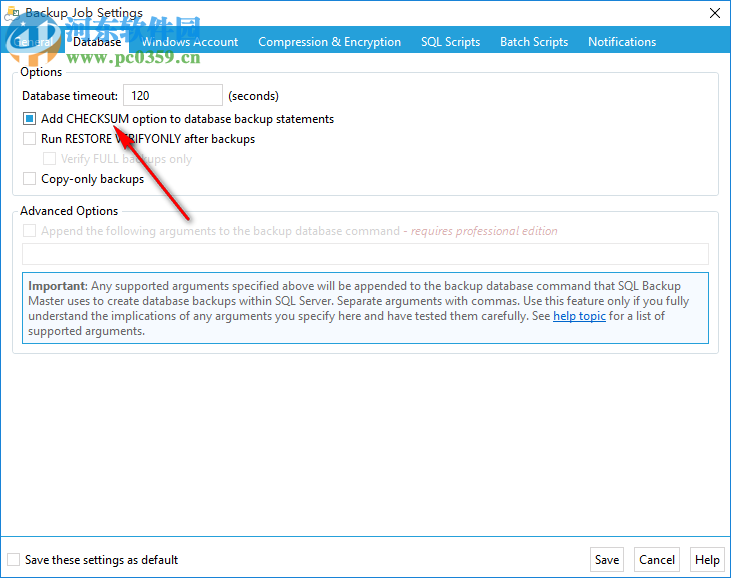The height and width of the screenshot is (578, 731).
Task: Open the help topic link
Action: pyautogui.click(x=579, y=316)
